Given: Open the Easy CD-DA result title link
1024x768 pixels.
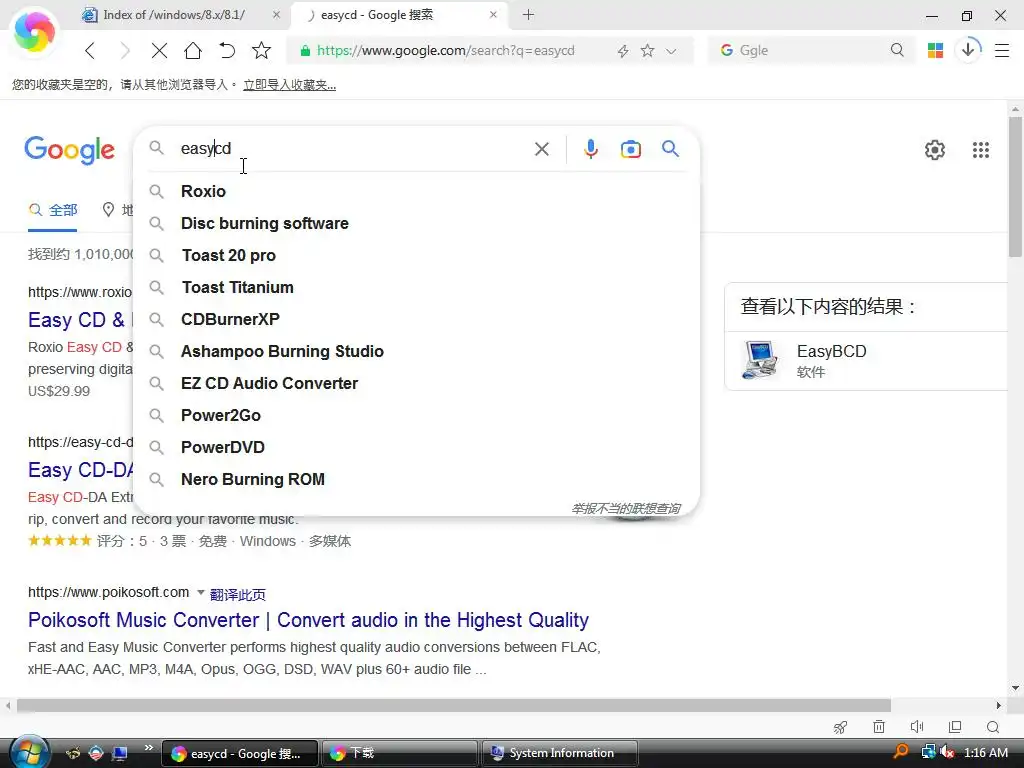Looking at the screenshot, I should (x=80, y=470).
